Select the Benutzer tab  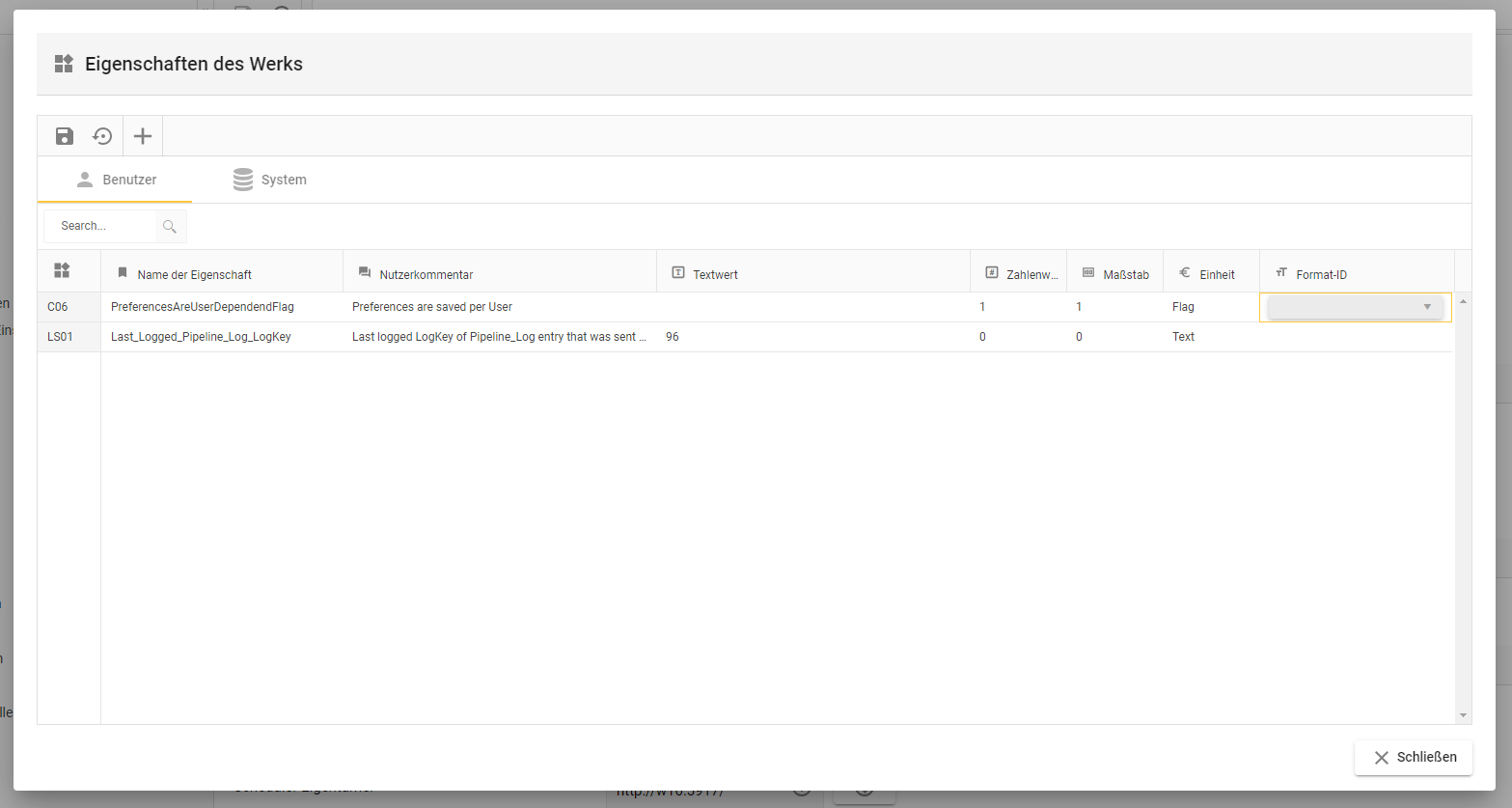click(116, 180)
